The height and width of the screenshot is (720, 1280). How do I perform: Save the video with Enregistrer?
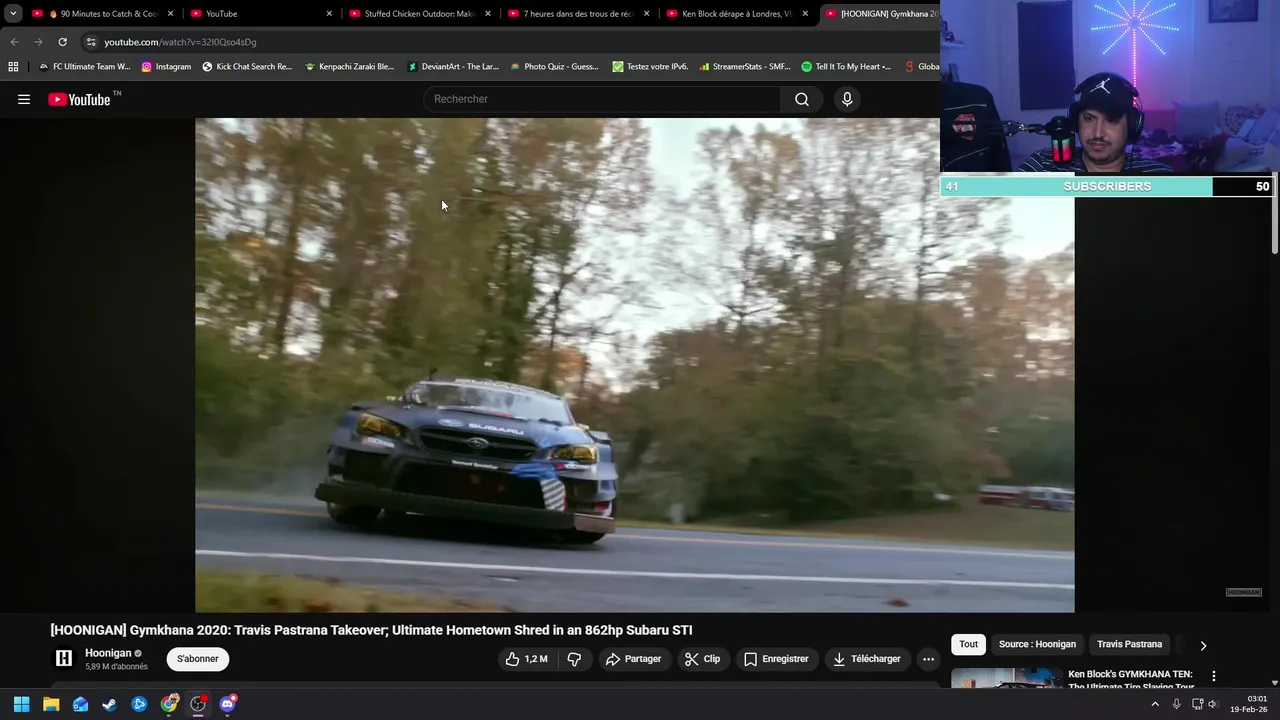coord(776,659)
